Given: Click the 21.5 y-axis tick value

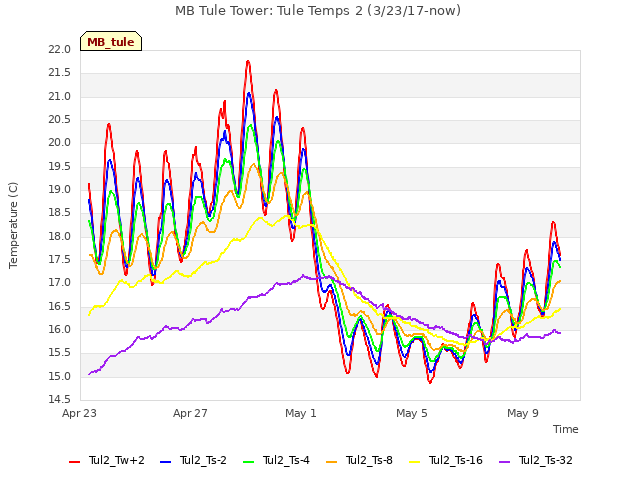Looking at the screenshot, I should (60, 73).
